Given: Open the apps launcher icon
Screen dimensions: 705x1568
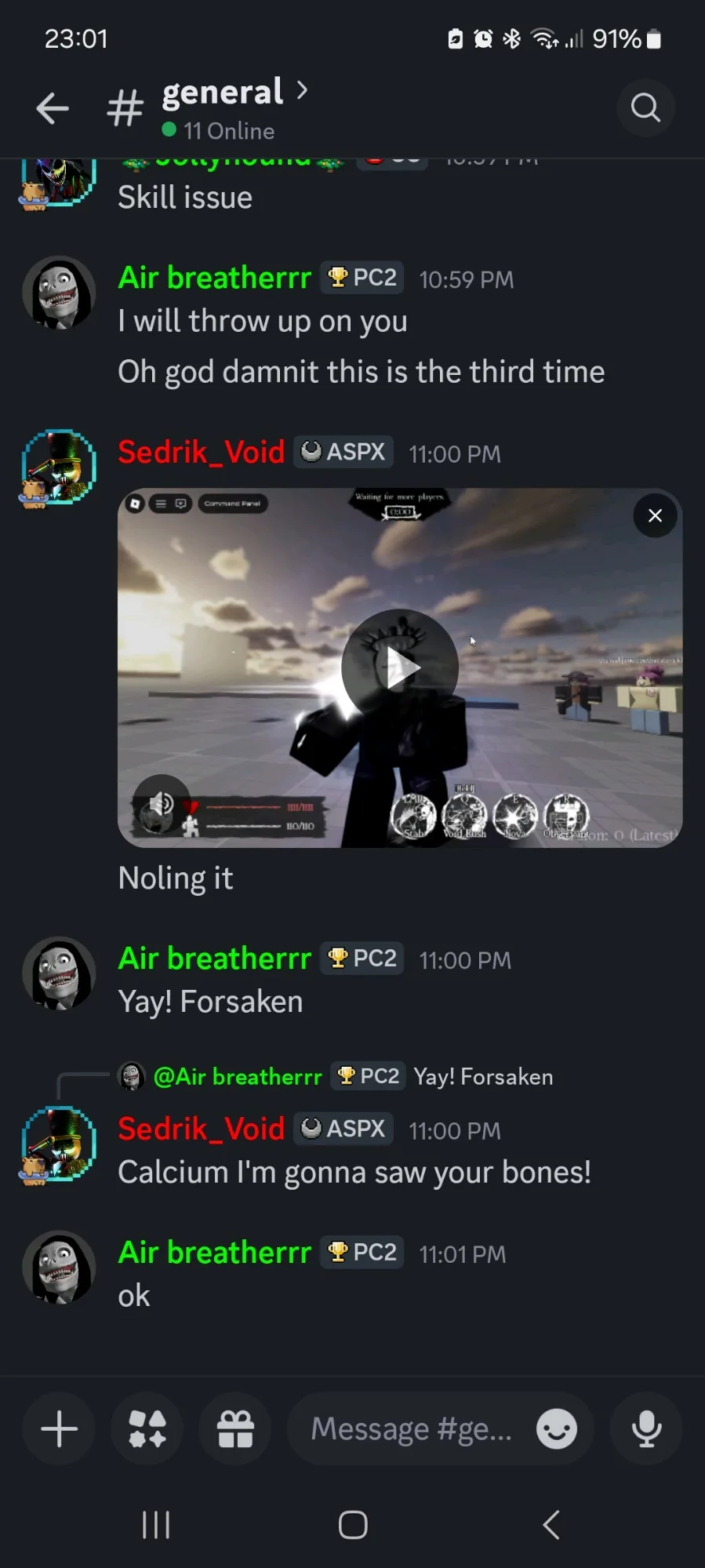Looking at the screenshot, I should (x=147, y=1428).
